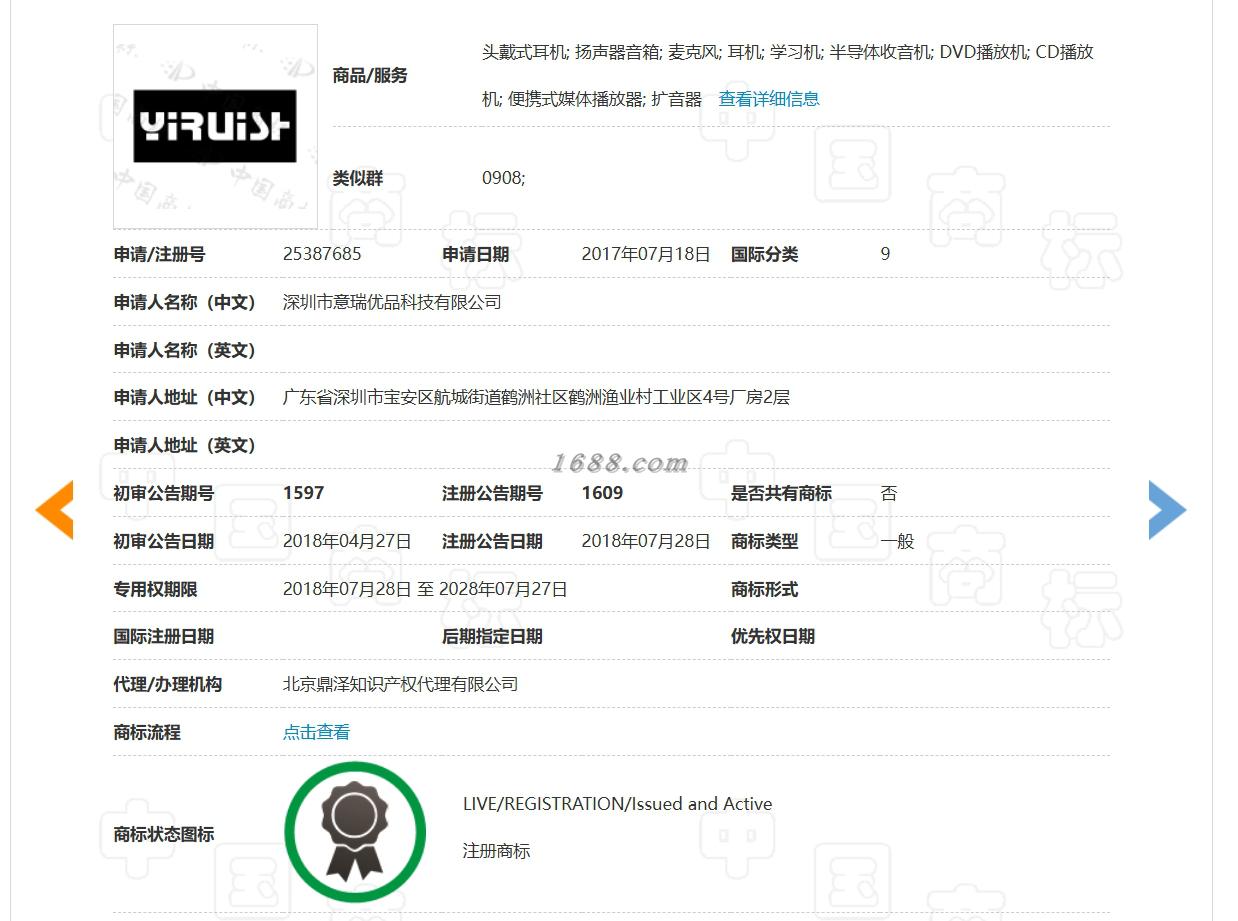Click the 商标类型 label
Viewport: 1238px width, 921px height.
pyautogui.click(x=764, y=541)
